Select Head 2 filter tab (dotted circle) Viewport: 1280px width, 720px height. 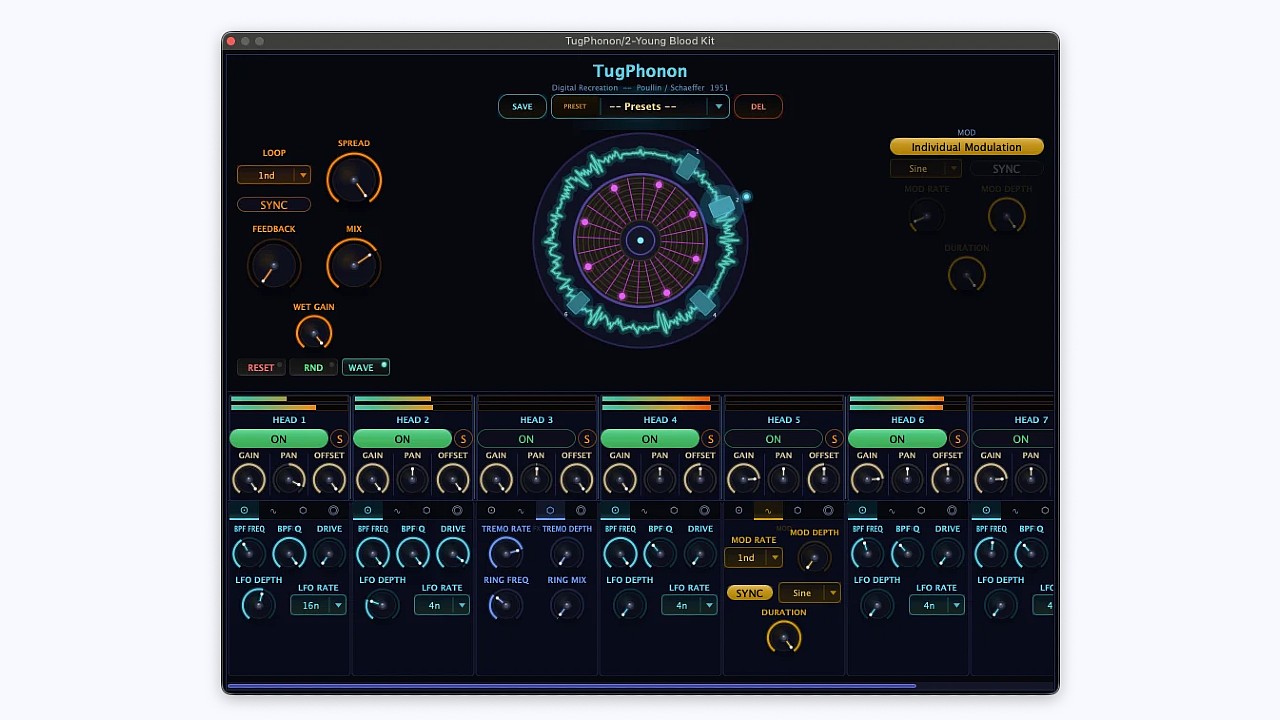(367, 511)
